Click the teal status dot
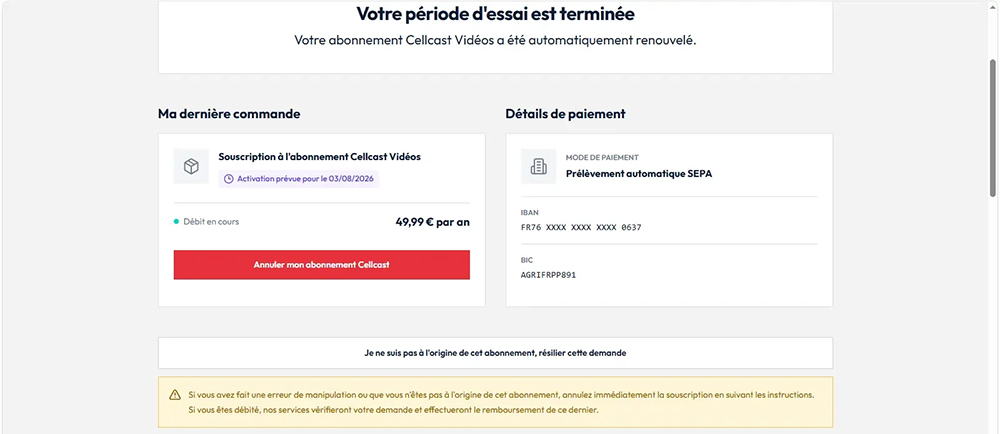 tap(177, 222)
